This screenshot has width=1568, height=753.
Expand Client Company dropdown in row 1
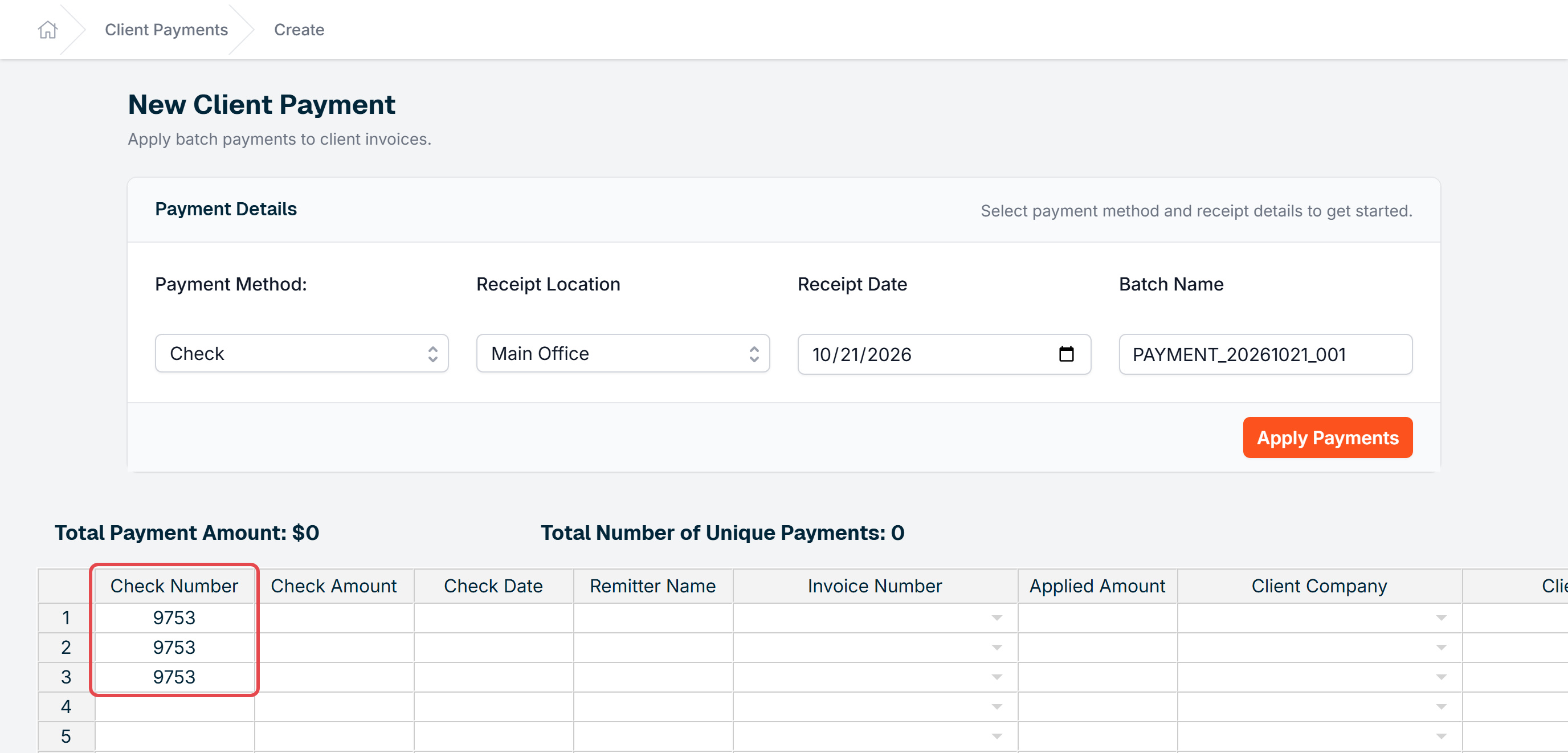click(x=1441, y=618)
